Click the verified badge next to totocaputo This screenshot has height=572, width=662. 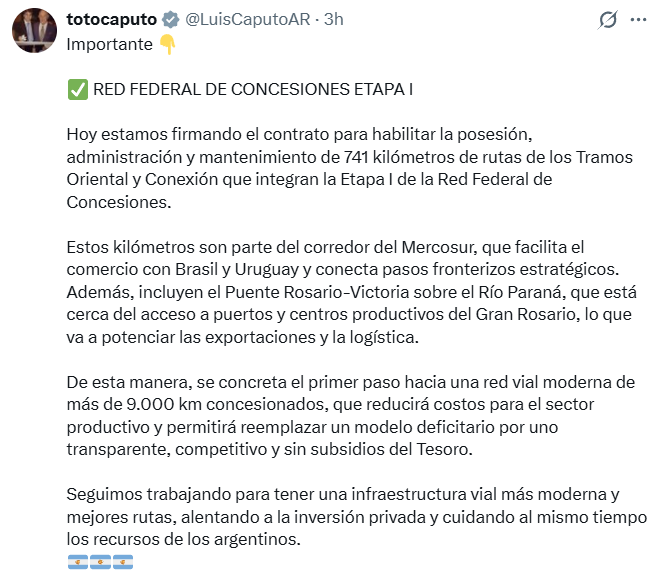[x=169, y=19]
